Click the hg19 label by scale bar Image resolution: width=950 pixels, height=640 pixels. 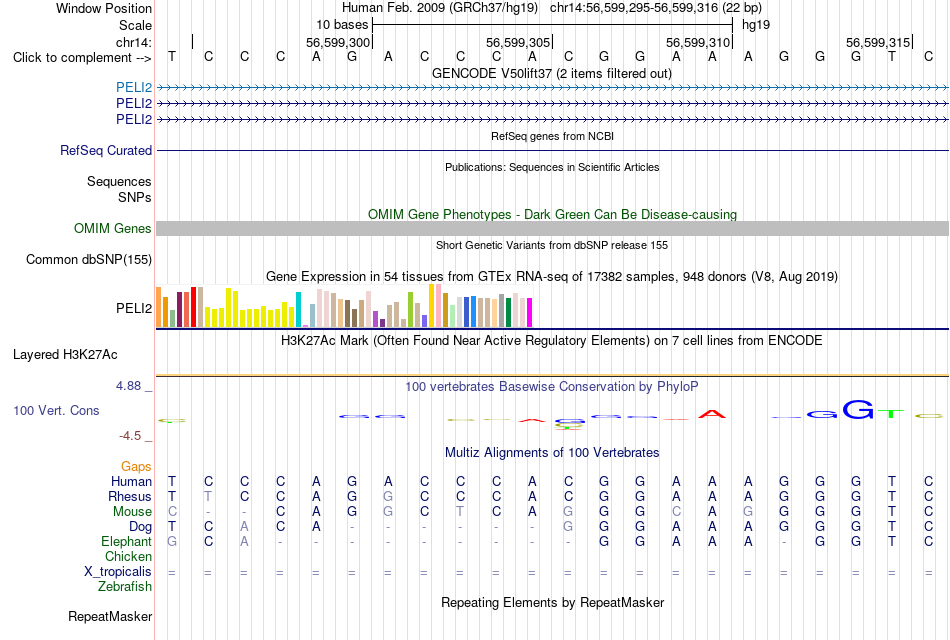coord(756,25)
